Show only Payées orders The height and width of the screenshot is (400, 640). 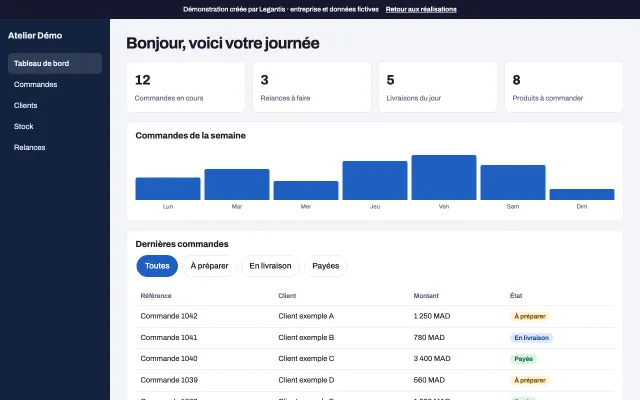[325, 266]
